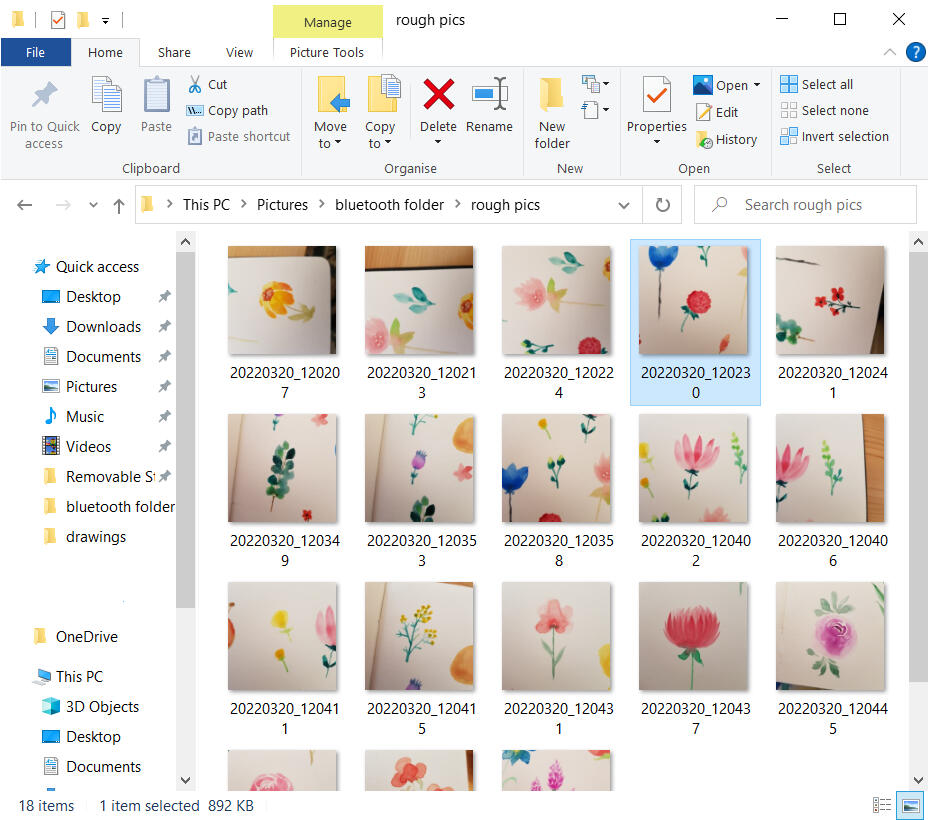This screenshot has height=820, width=928.
Task: Click the Cut scissors icon
Action: click(x=195, y=85)
